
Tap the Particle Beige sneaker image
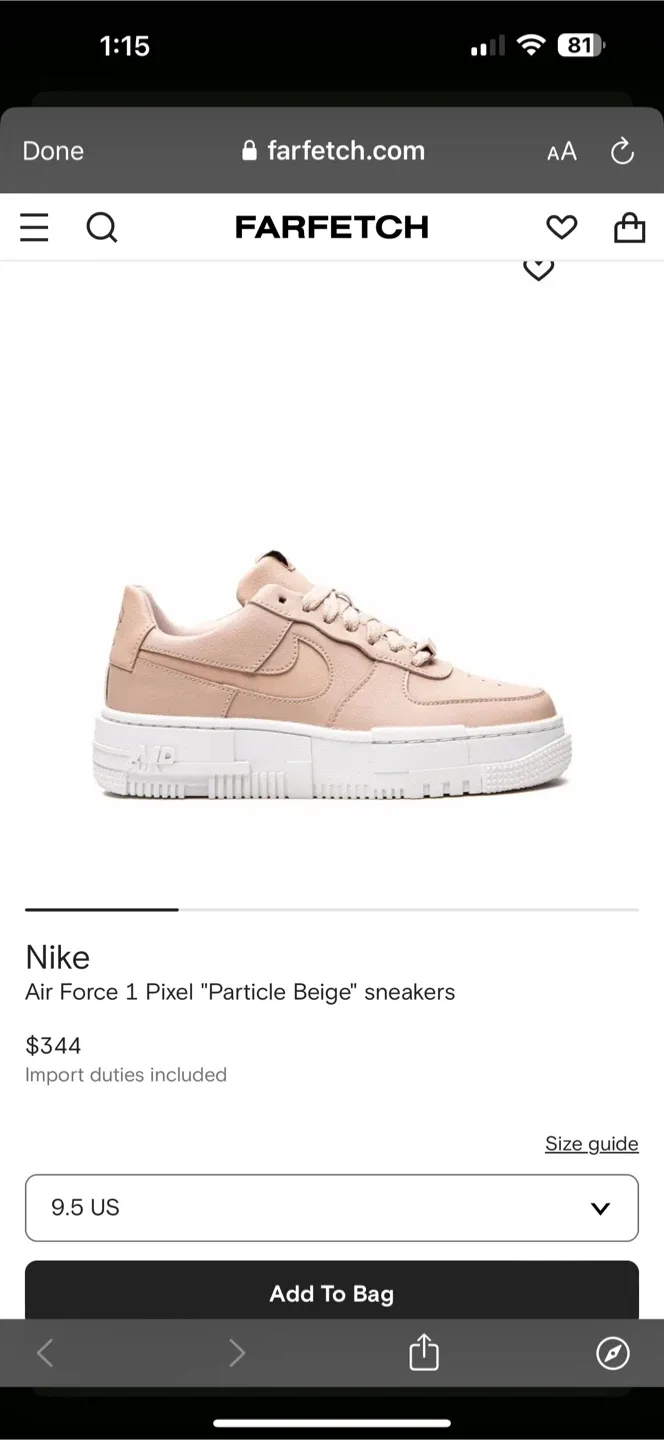tap(332, 675)
